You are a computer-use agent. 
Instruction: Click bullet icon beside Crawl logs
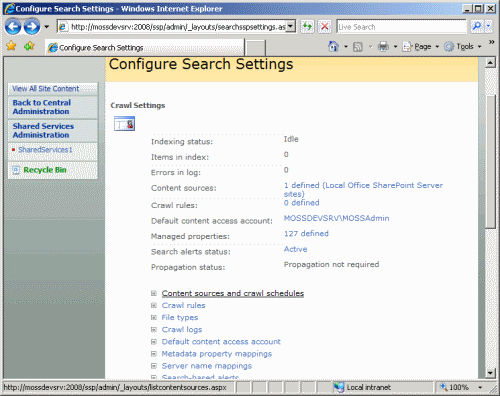click(154, 329)
